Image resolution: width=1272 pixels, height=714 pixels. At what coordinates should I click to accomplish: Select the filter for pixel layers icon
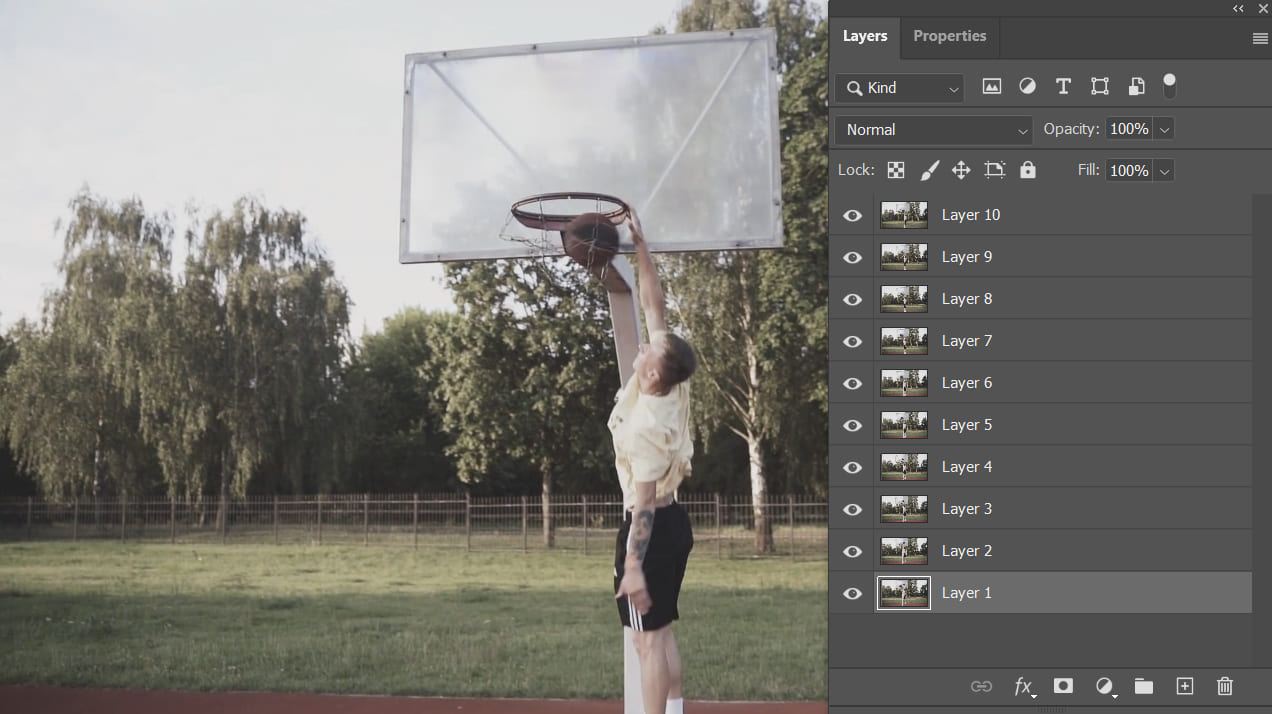click(991, 86)
